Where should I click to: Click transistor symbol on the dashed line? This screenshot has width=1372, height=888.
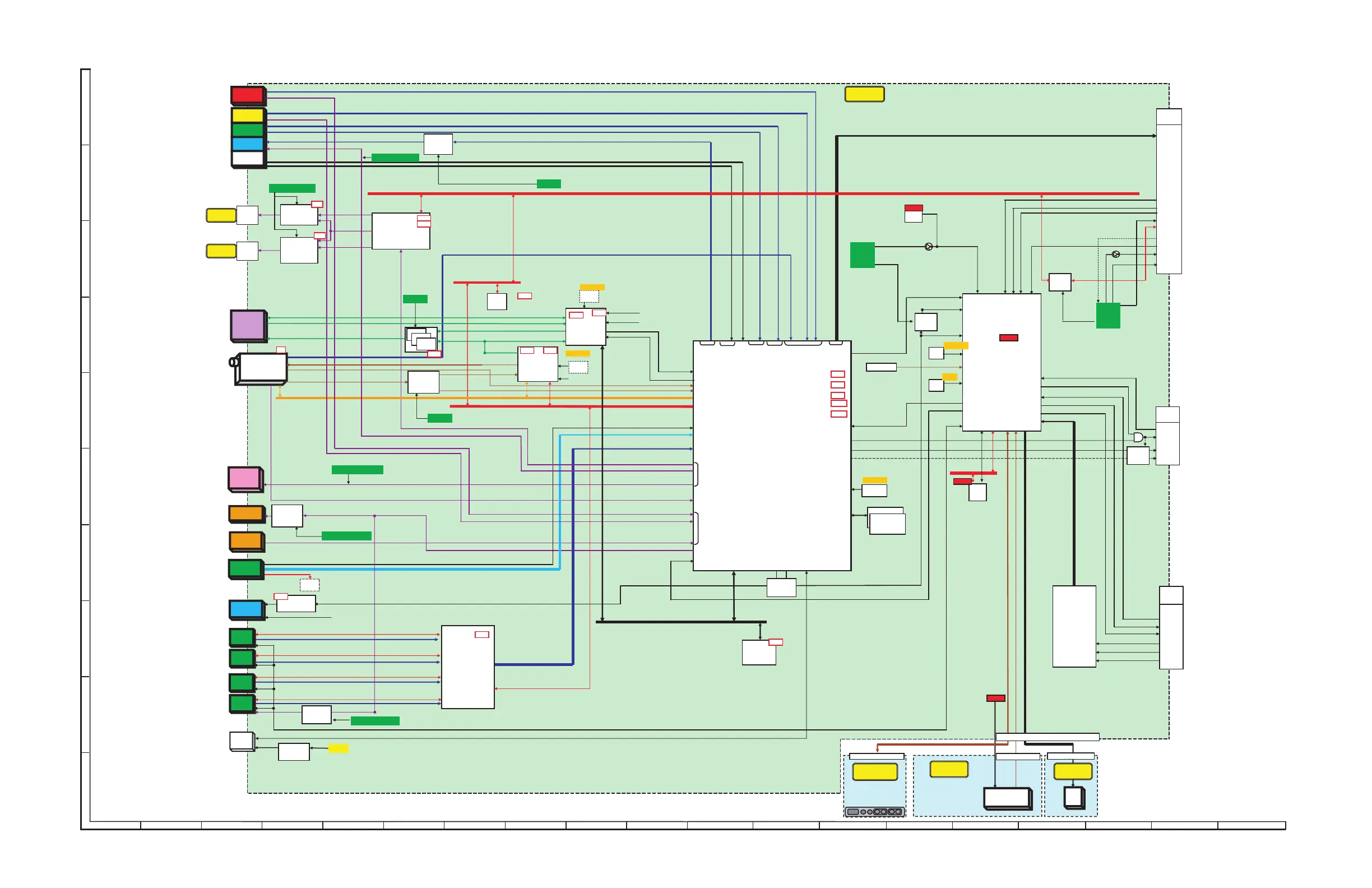1115,255
